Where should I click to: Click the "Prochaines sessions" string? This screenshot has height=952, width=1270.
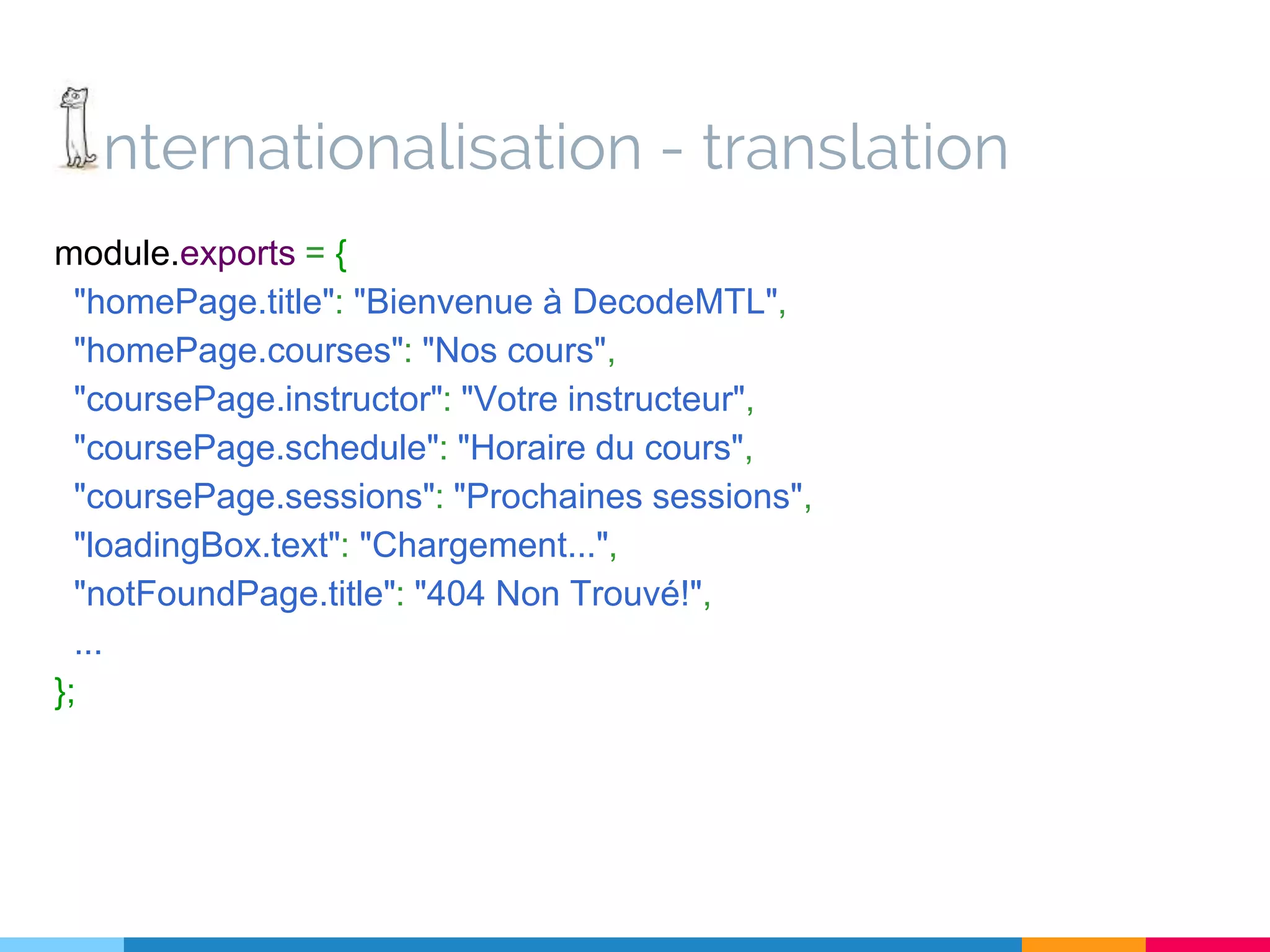pyautogui.click(x=628, y=496)
